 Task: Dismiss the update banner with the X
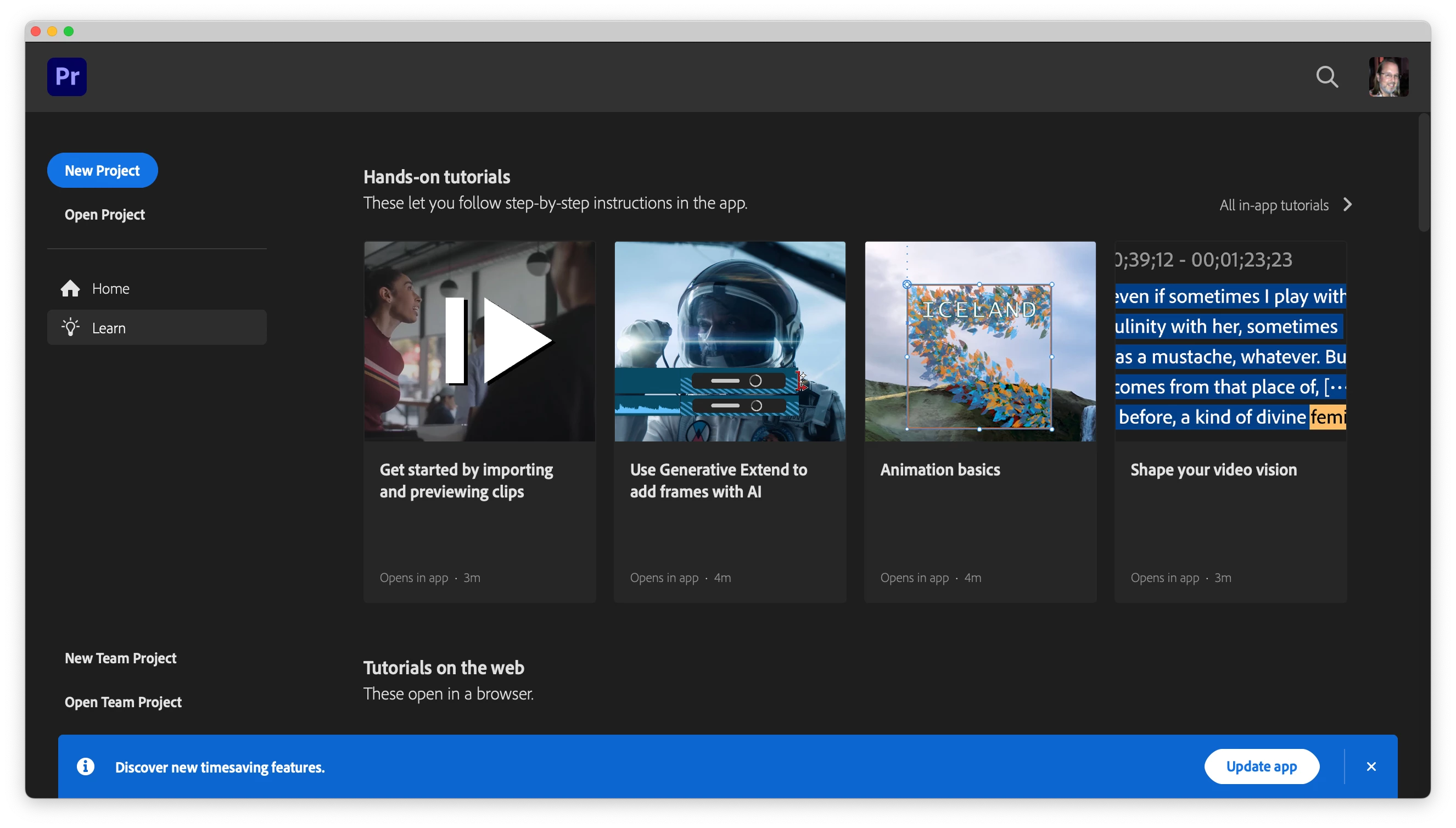point(1371,767)
